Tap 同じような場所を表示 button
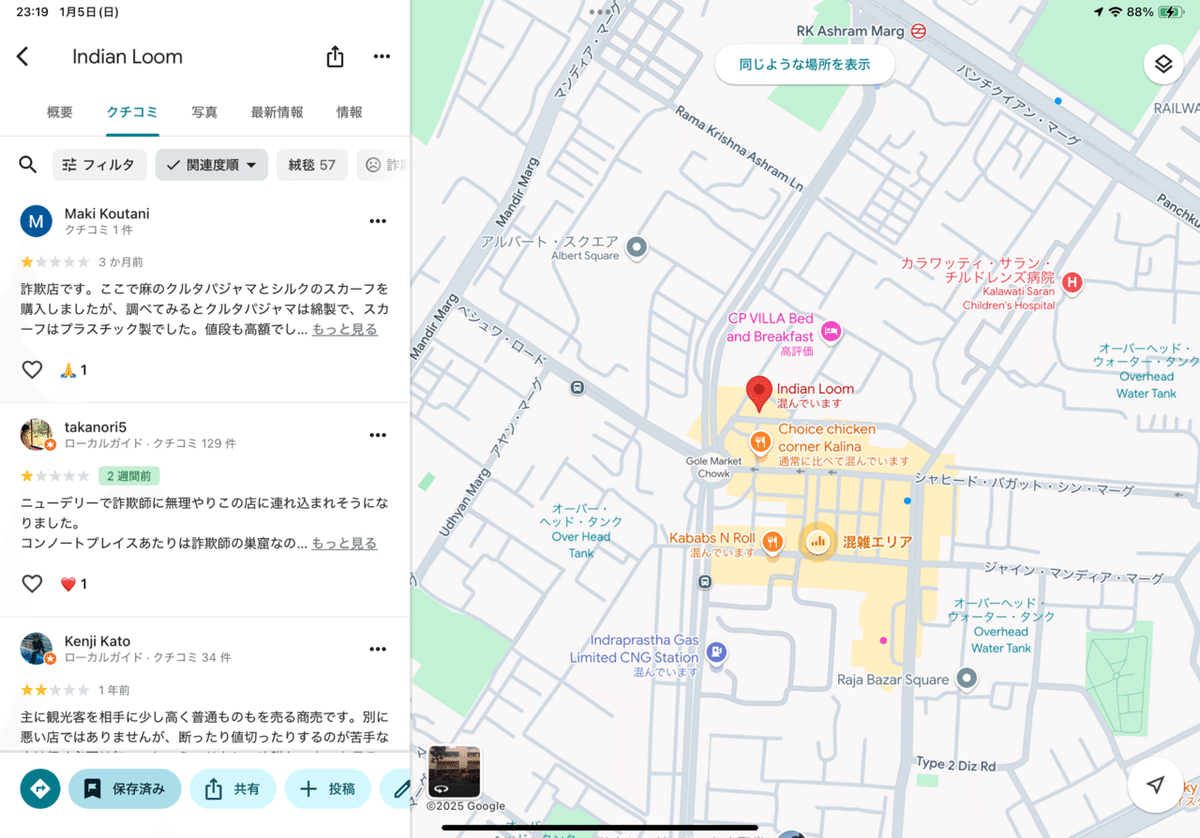 click(804, 64)
